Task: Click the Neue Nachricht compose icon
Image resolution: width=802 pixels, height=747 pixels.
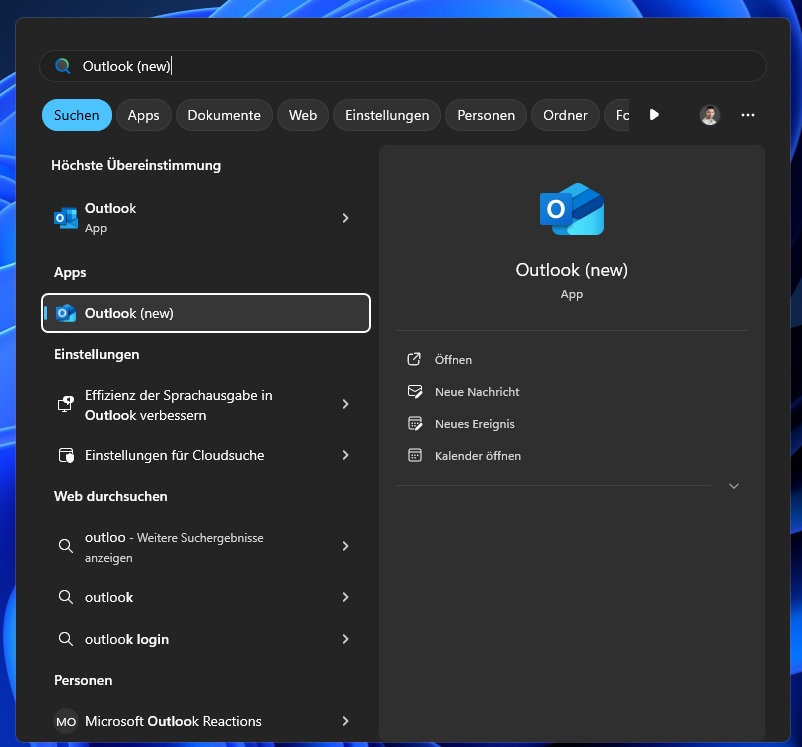Action: click(415, 392)
